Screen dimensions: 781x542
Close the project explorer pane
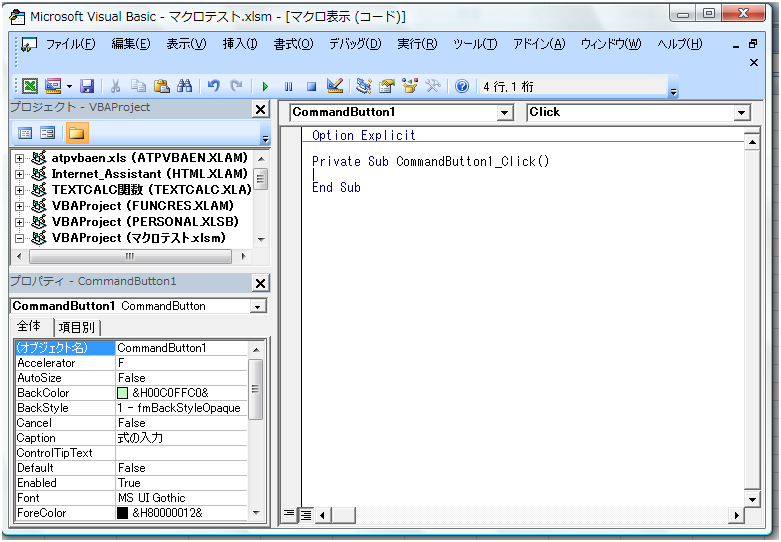260,109
